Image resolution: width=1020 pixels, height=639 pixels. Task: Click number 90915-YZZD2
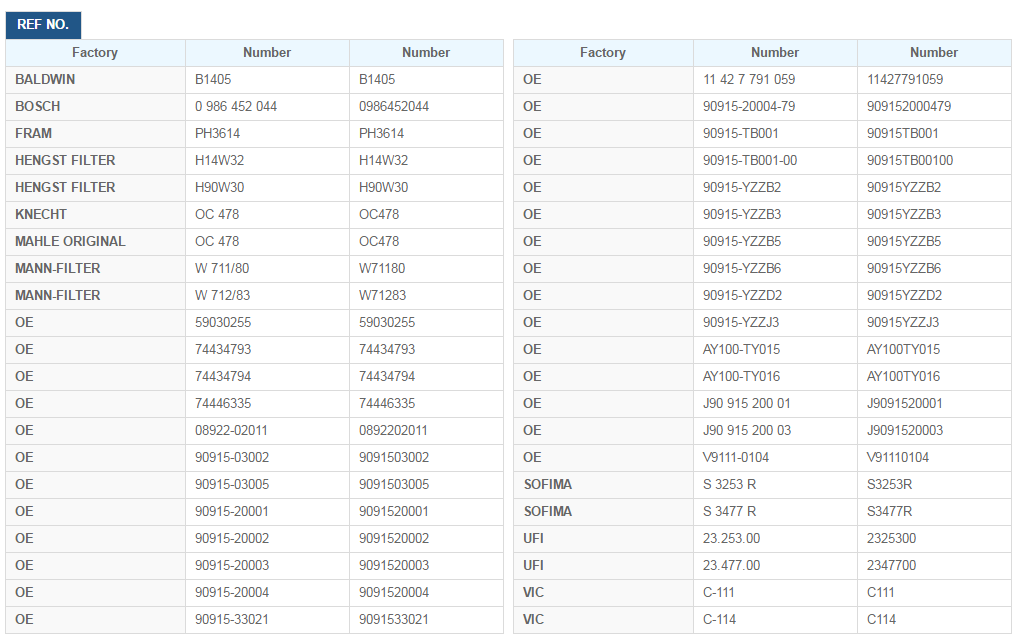tap(742, 295)
